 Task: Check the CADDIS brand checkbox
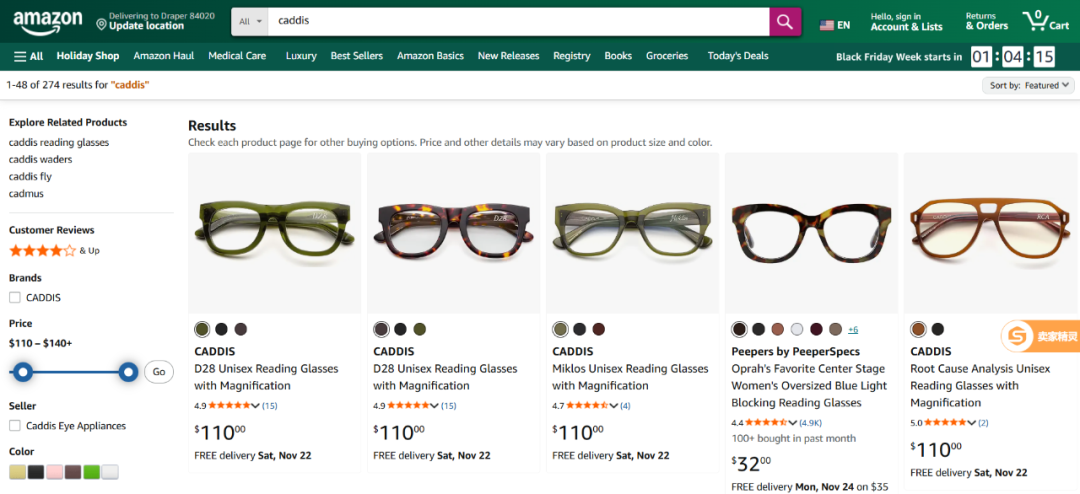pyautogui.click(x=15, y=297)
